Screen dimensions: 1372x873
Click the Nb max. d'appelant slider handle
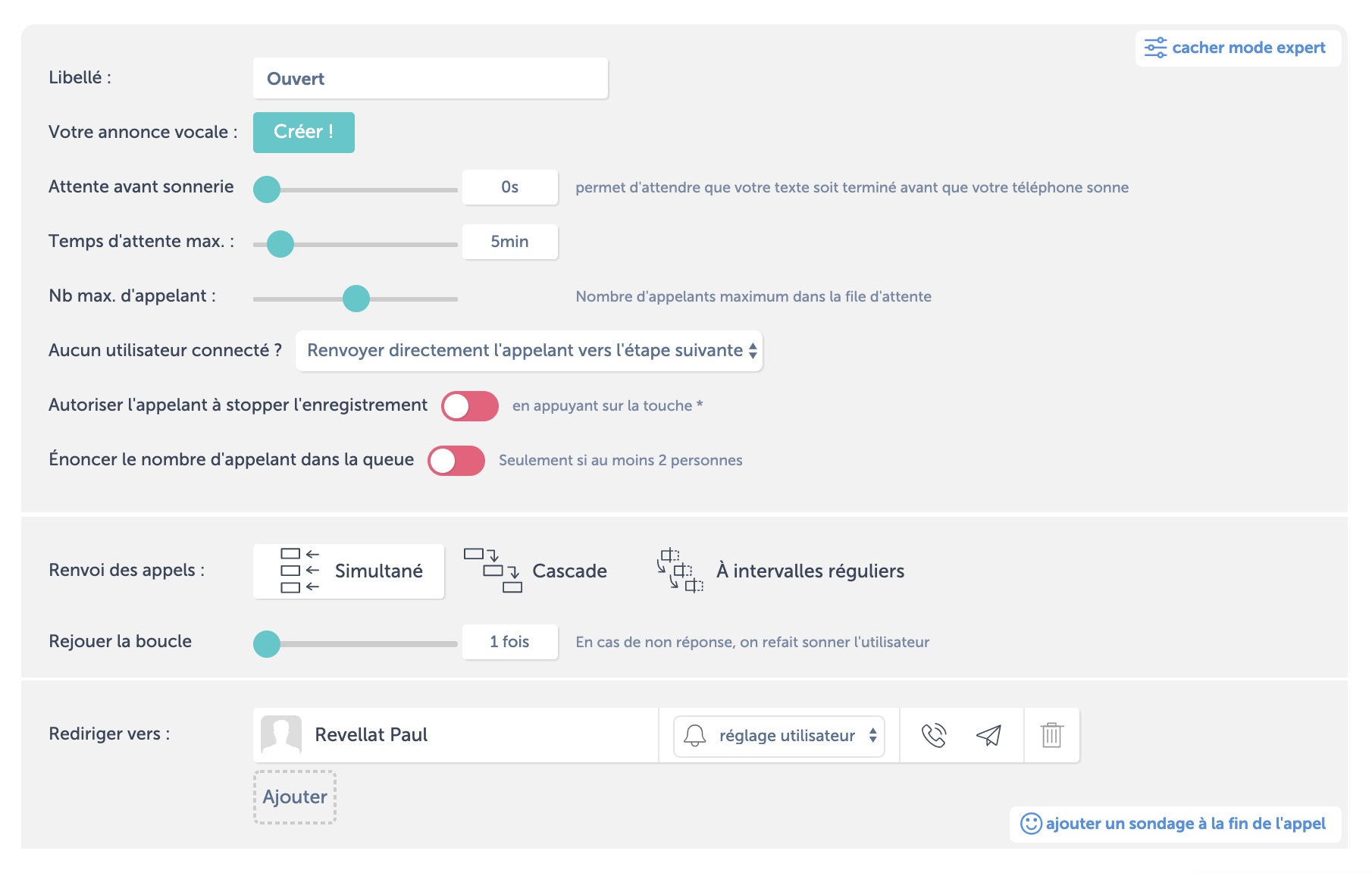click(356, 299)
